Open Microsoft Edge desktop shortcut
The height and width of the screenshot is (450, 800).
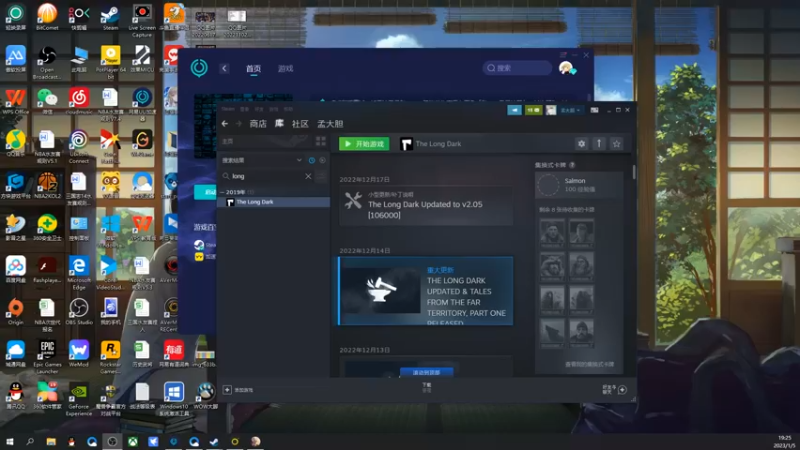coord(79,273)
